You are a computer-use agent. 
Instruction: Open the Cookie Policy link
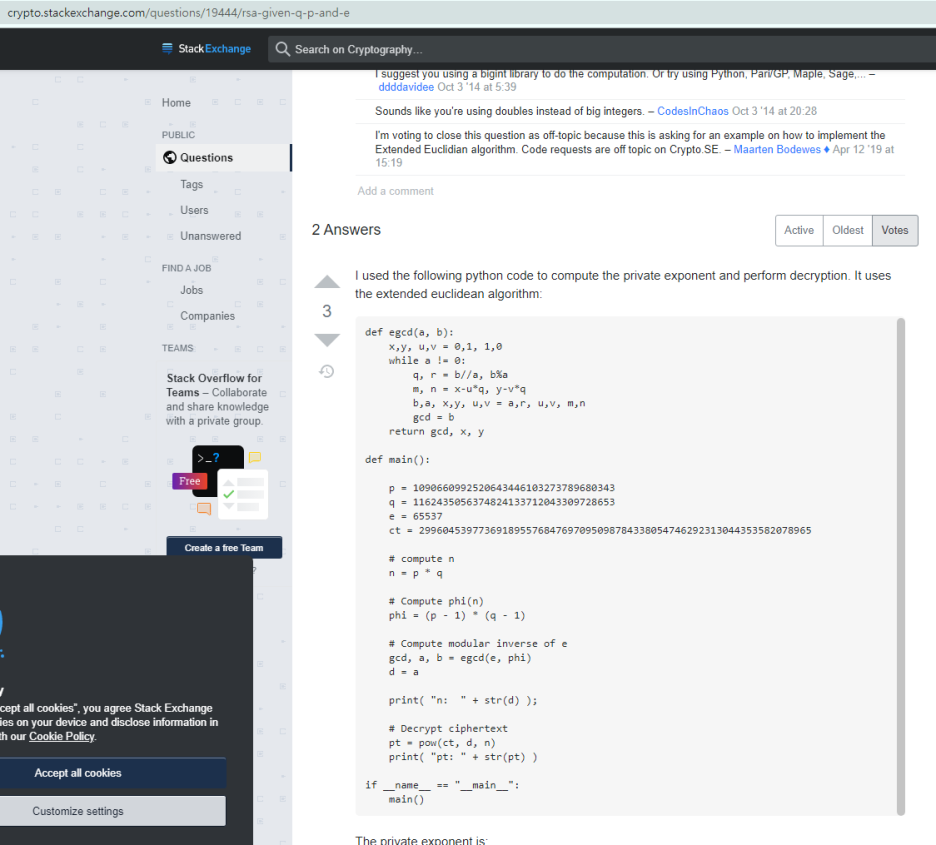point(61,736)
